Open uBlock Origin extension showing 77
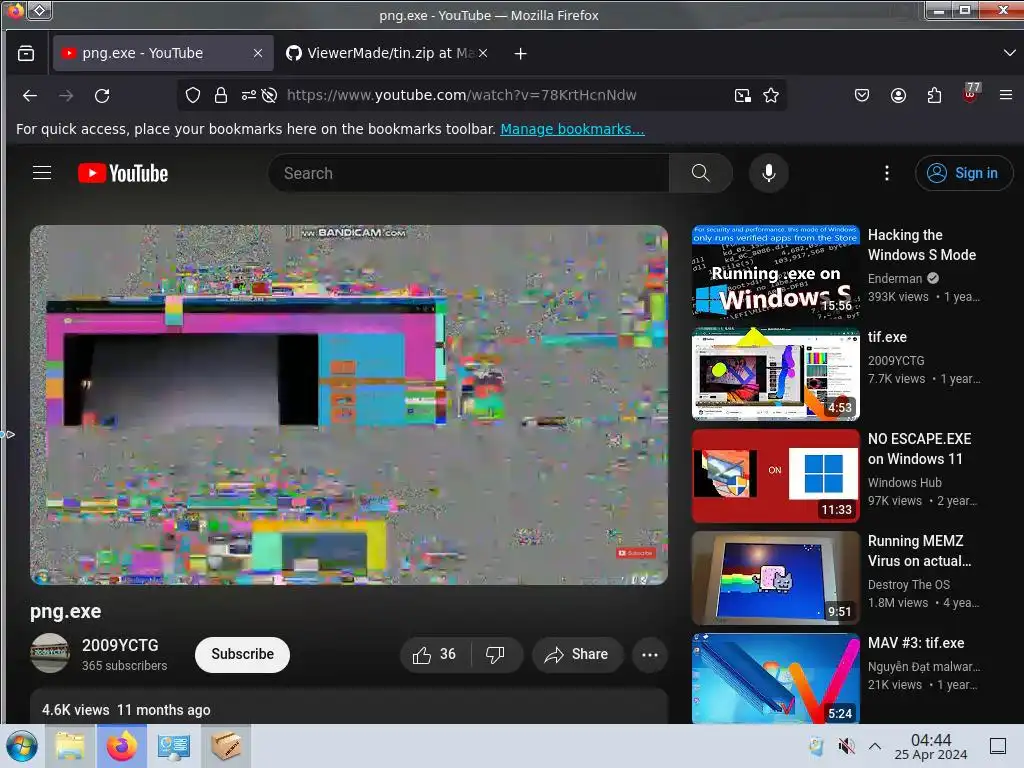Screen dimensions: 1024x768 coord(971,93)
